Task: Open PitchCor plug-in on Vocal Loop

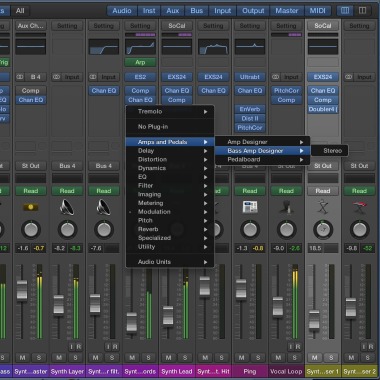Action: tap(286, 91)
